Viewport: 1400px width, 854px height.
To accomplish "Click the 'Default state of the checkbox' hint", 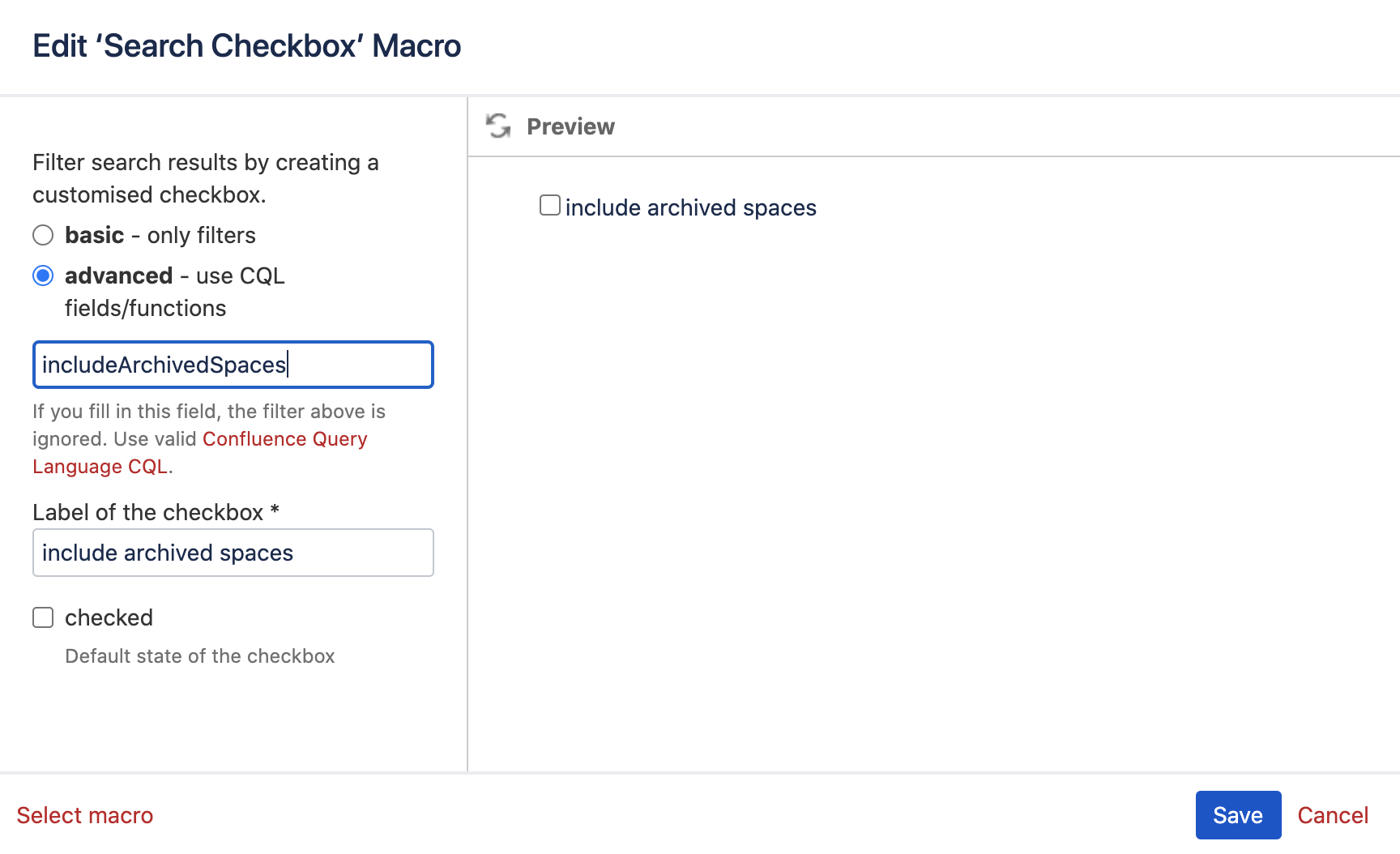I will pos(199,656).
